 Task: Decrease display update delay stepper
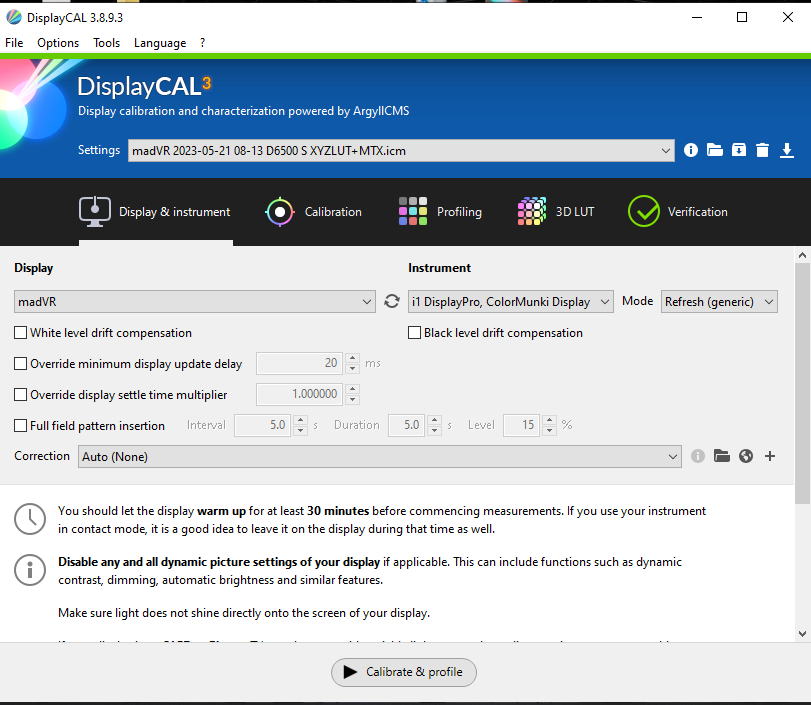(x=353, y=369)
